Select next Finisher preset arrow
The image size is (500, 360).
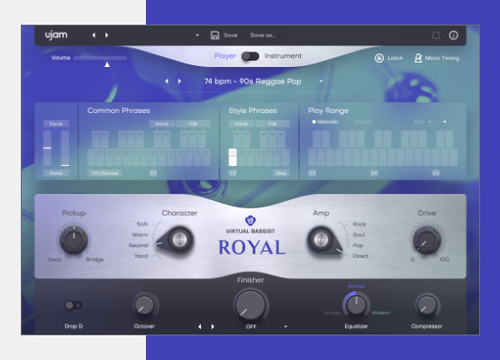213,326
